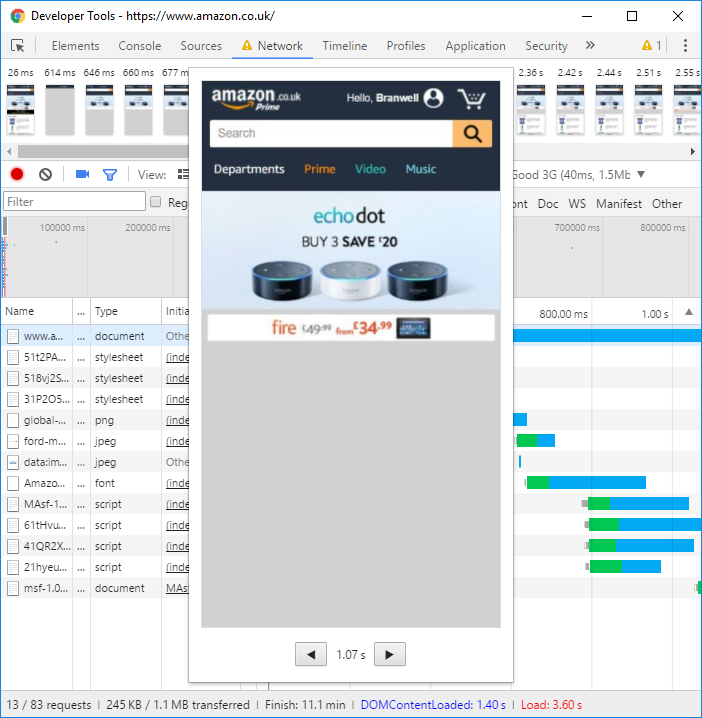Click the filmstrip horizontal scrollbar thumb
Image resolution: width=702 pixels, height=718 pixels.
click(x=103, y=151)
